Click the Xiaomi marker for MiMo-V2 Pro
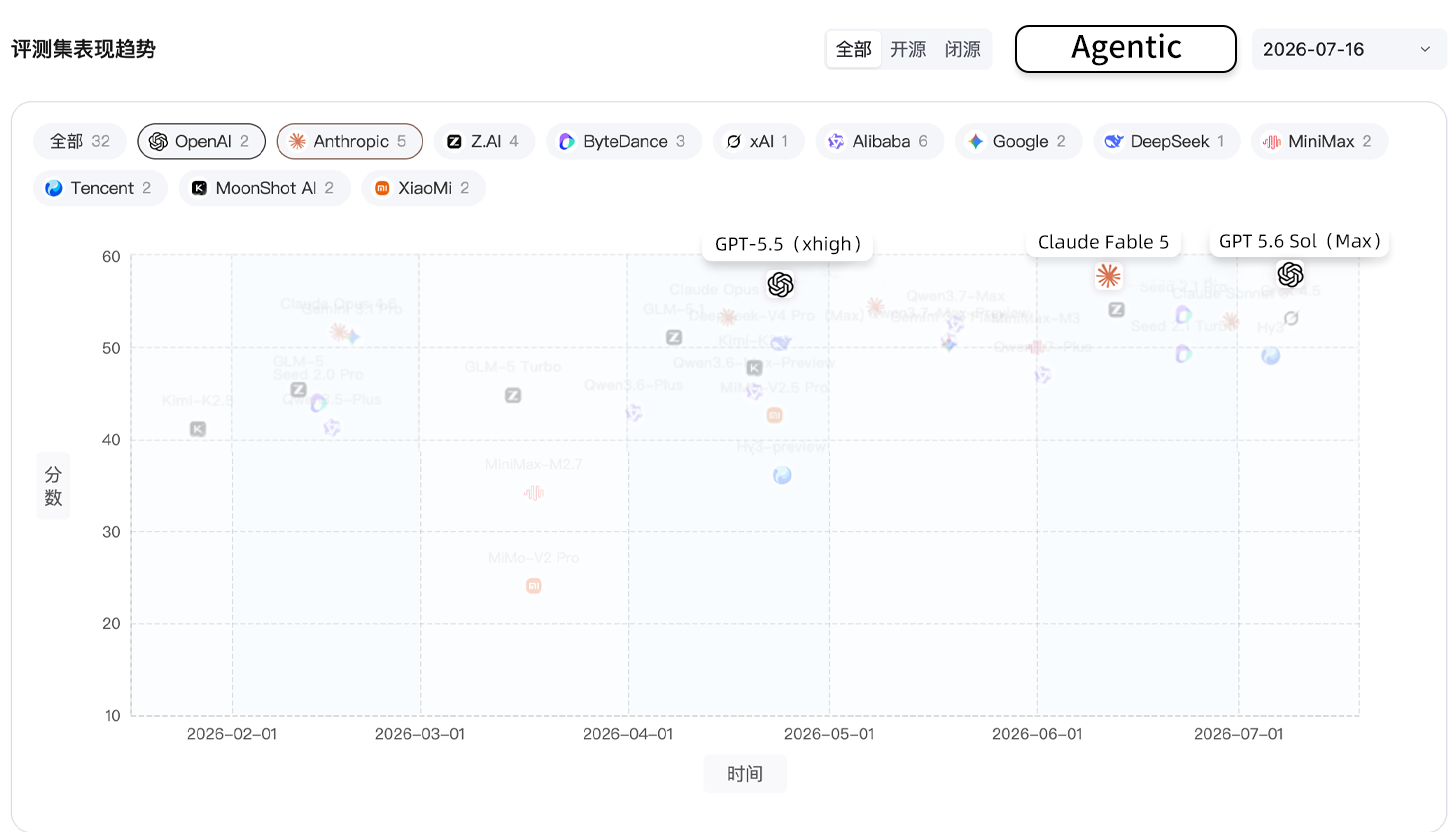The height and width of the screenshot is (832, 1448). point(534,585)
